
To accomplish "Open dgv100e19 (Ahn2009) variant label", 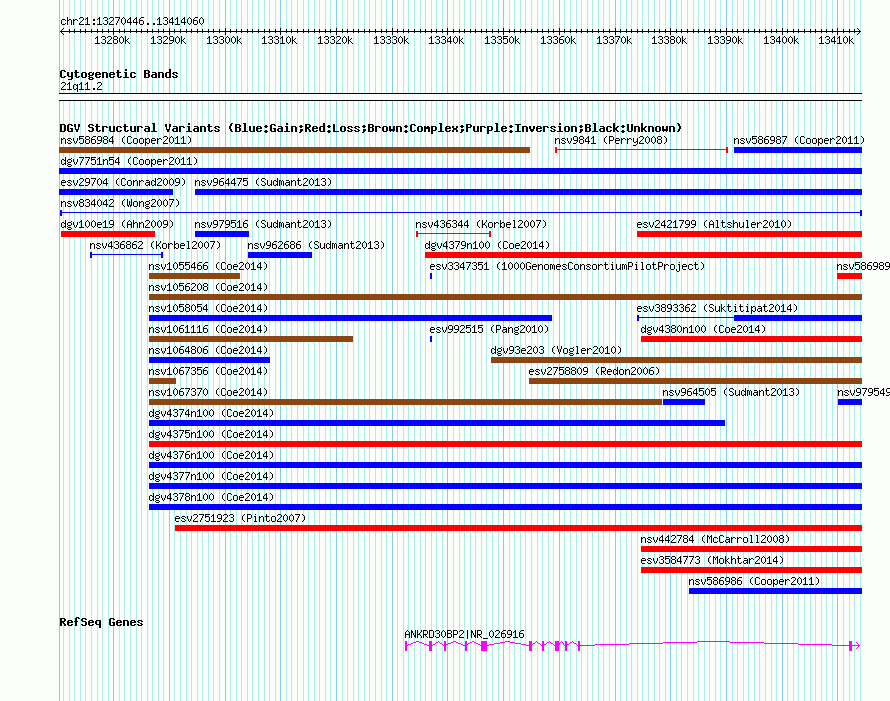I will click(x=117, y=224).
